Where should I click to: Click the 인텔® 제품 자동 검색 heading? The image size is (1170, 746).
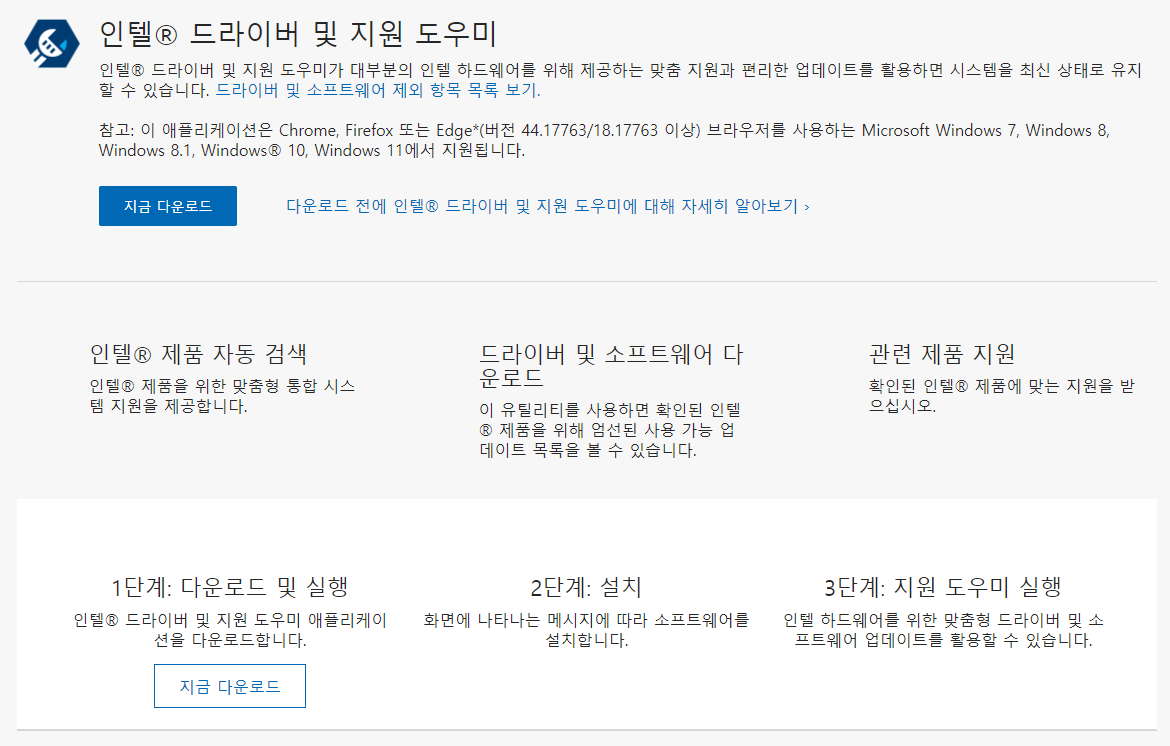(198, 354)
